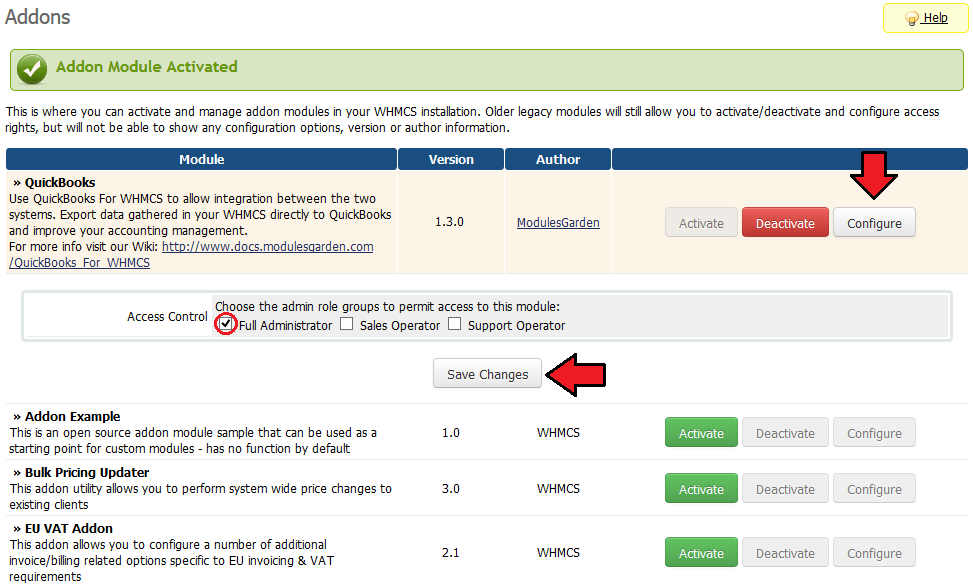
Task: Select the EU VAT Addon title
Action: point(69,528)
